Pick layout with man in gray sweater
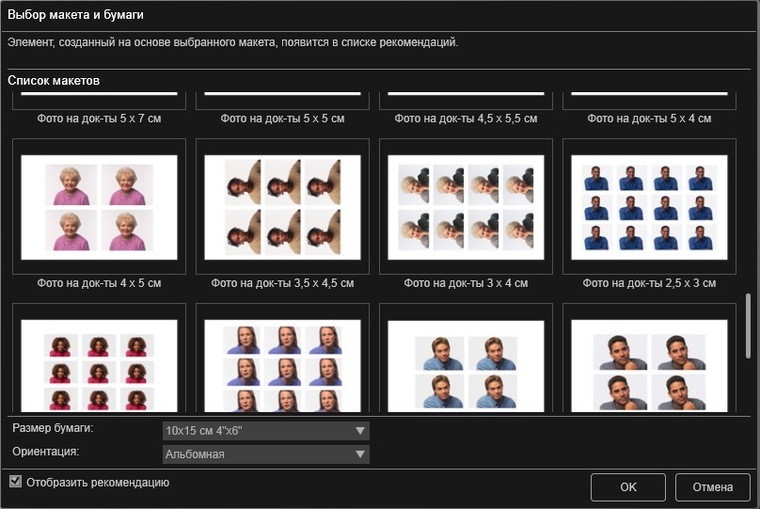760x509 pixels. tap(649, 360)
